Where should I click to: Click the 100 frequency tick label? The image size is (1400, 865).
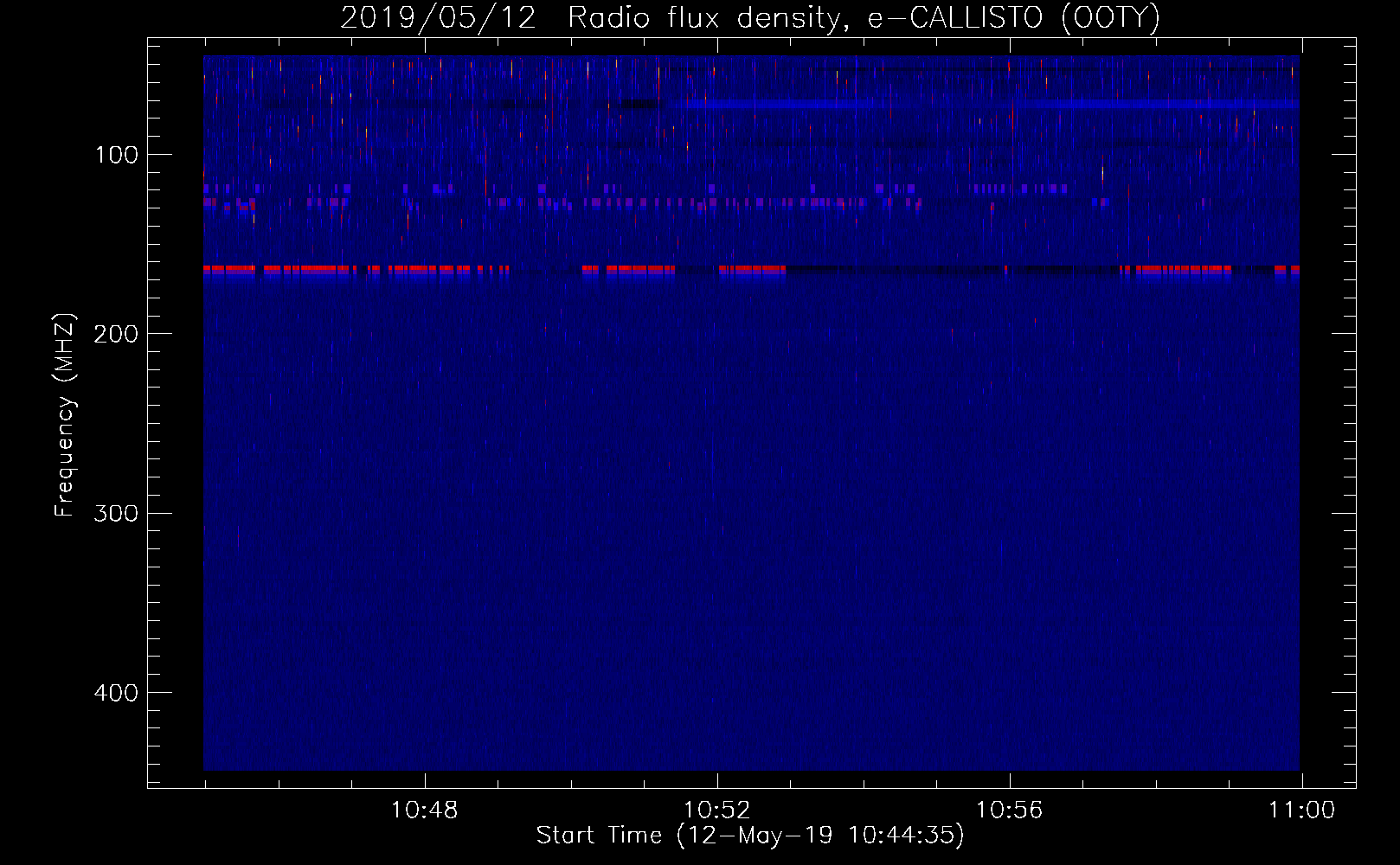(117, 155)
